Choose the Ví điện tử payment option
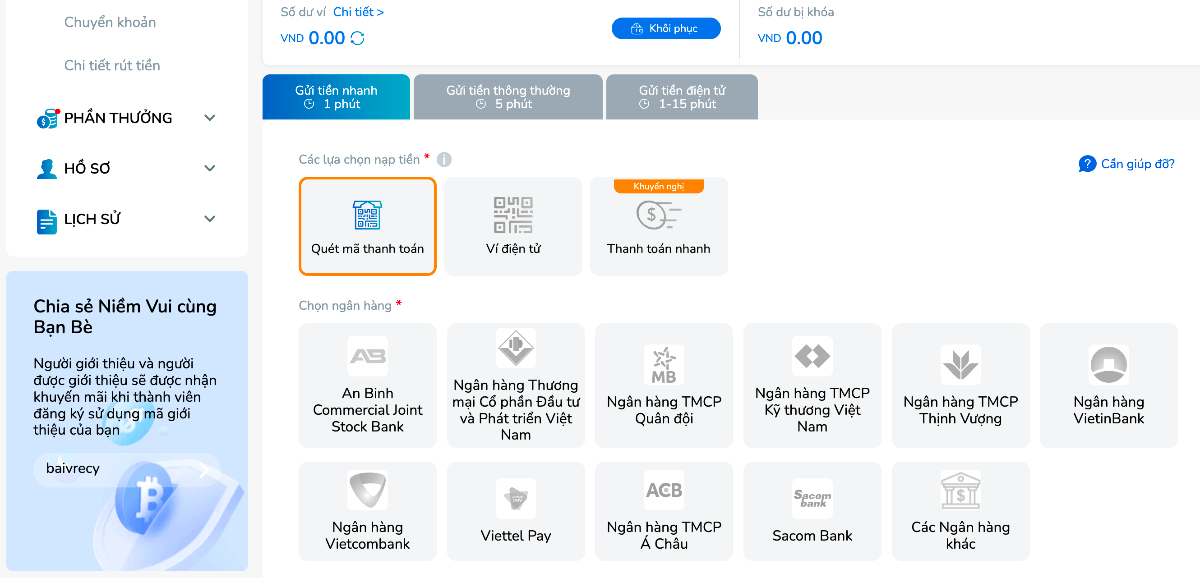 (x=513, y=226)
